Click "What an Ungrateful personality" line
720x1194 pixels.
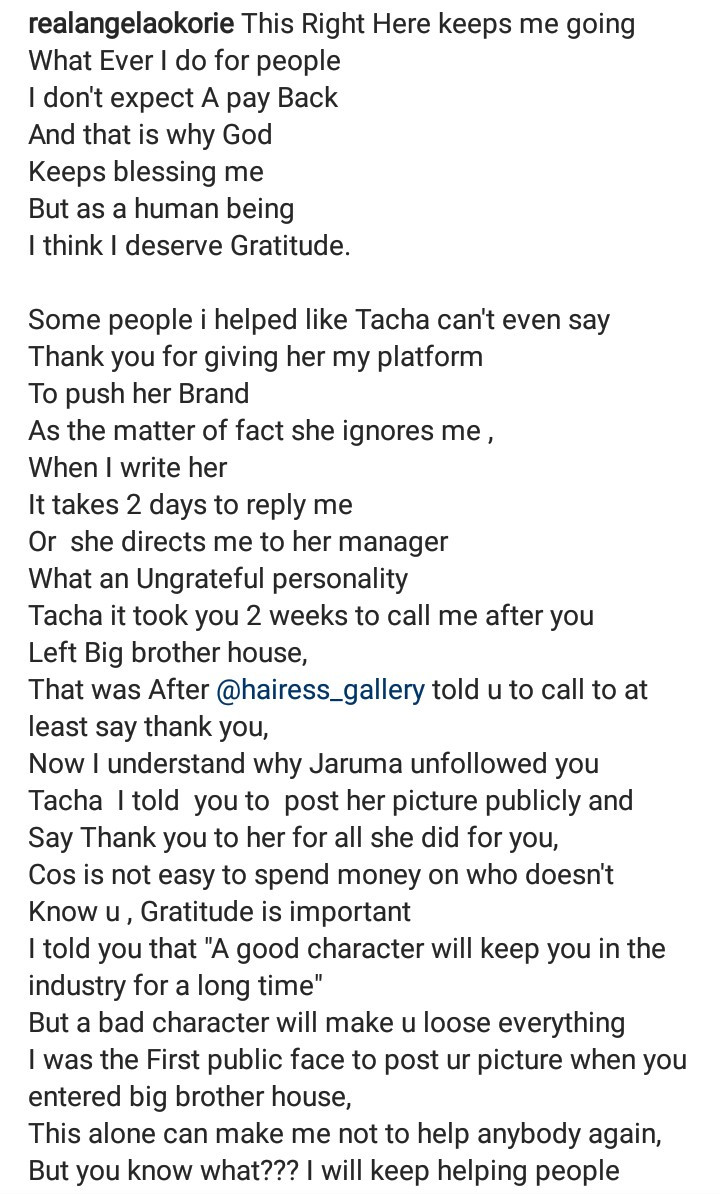[218, 579]
